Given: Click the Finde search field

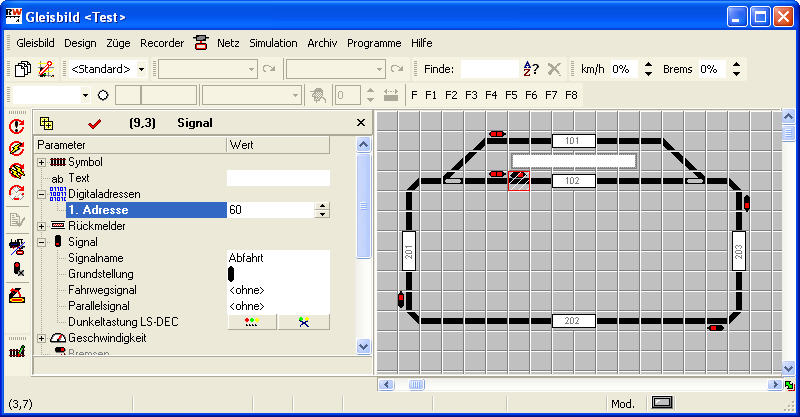Looking at the screenshot, I should pos(489,69).
